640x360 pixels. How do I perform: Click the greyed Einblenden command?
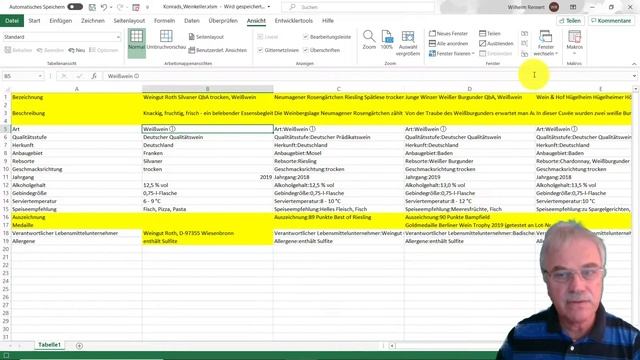point(496,53)
